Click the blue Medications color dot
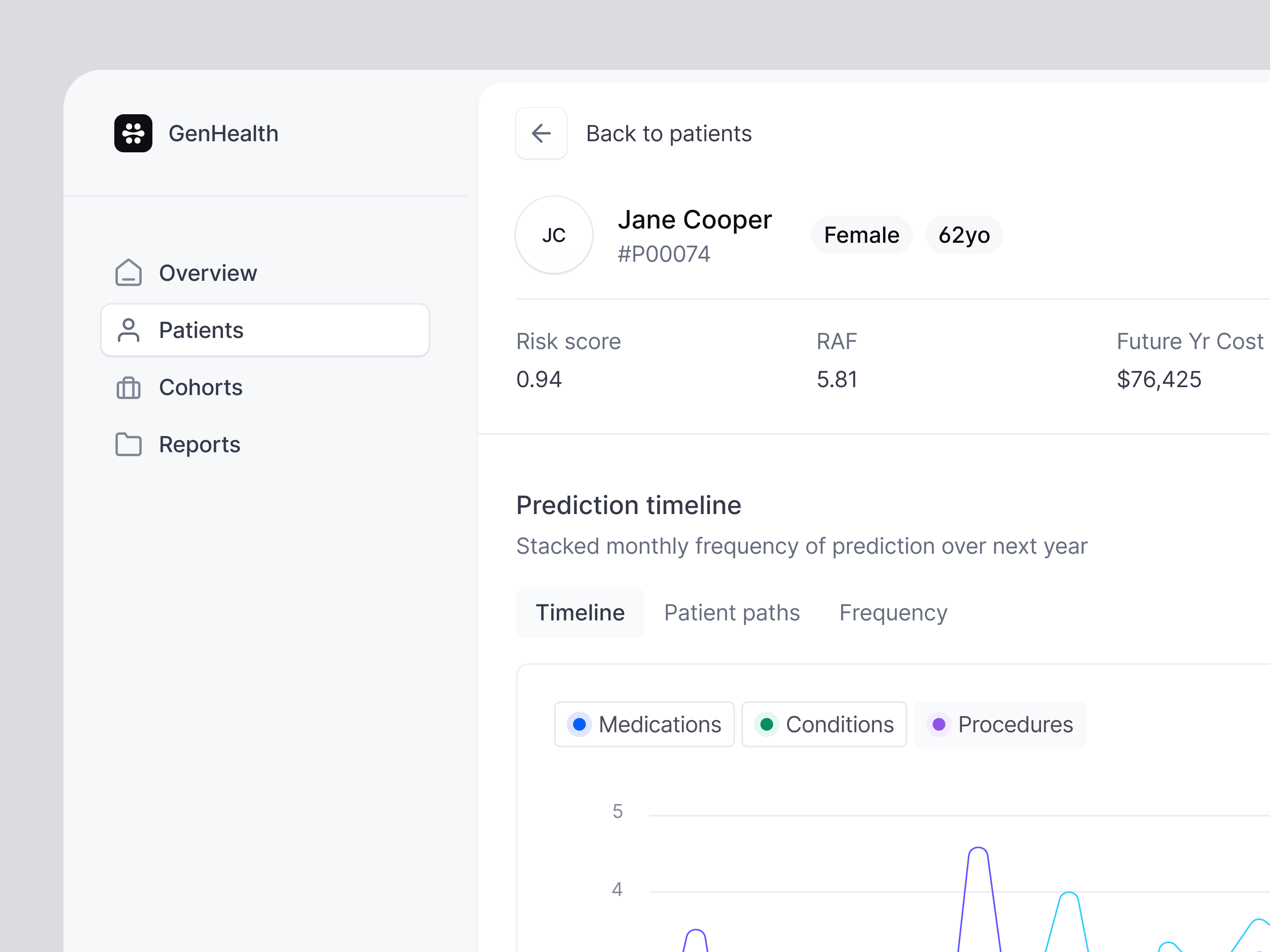The image size is (1270, 952). pyautogui.click(x=579, y=724)
